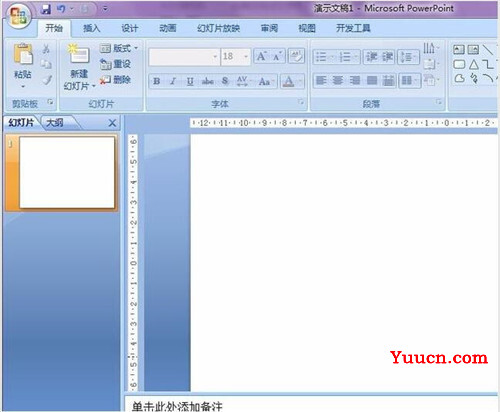Click the Paste clipboard icon
This screenshot has width=500, height=412.
click(23, 54)
